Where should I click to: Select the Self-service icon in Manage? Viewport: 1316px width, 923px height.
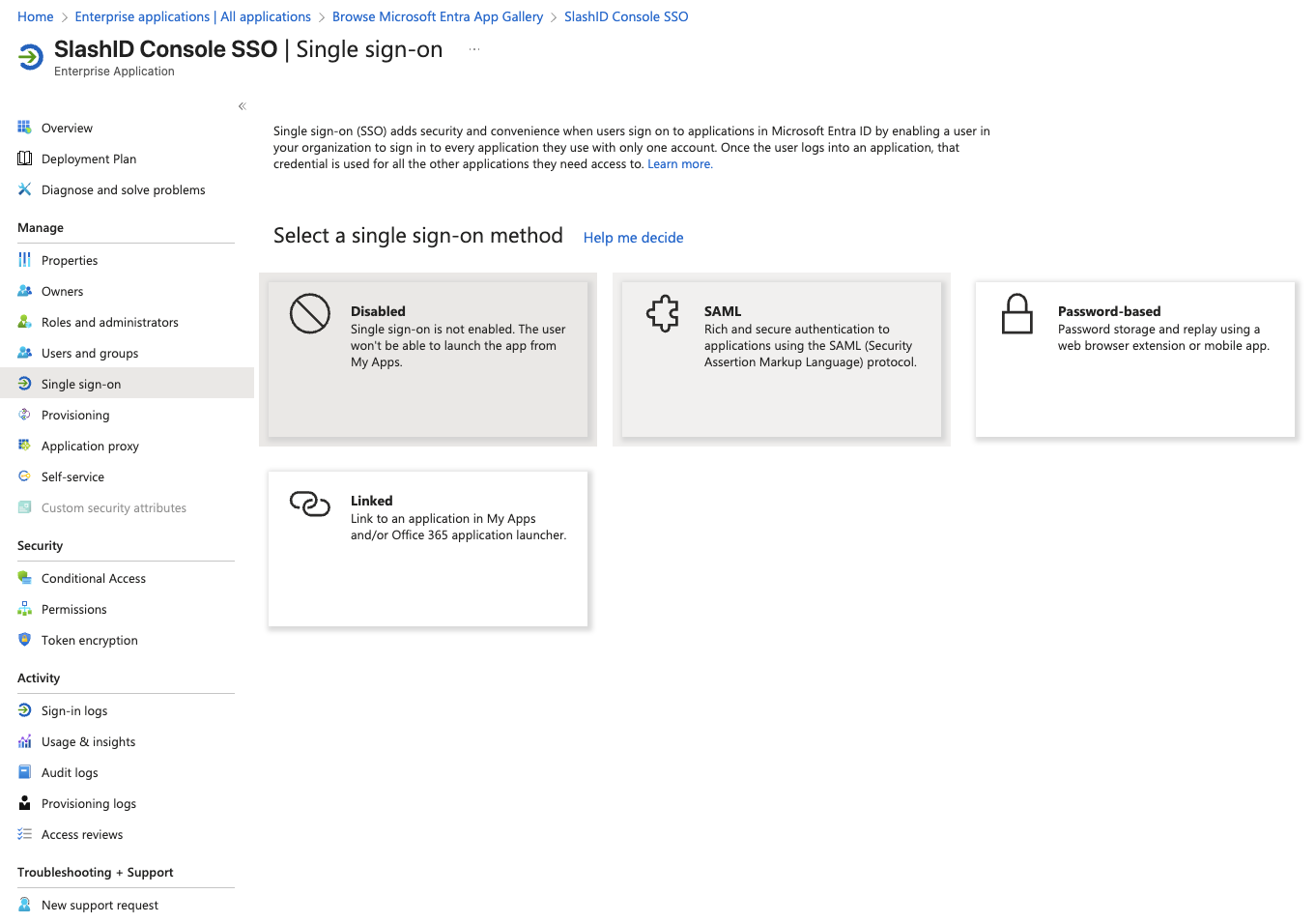24,476
